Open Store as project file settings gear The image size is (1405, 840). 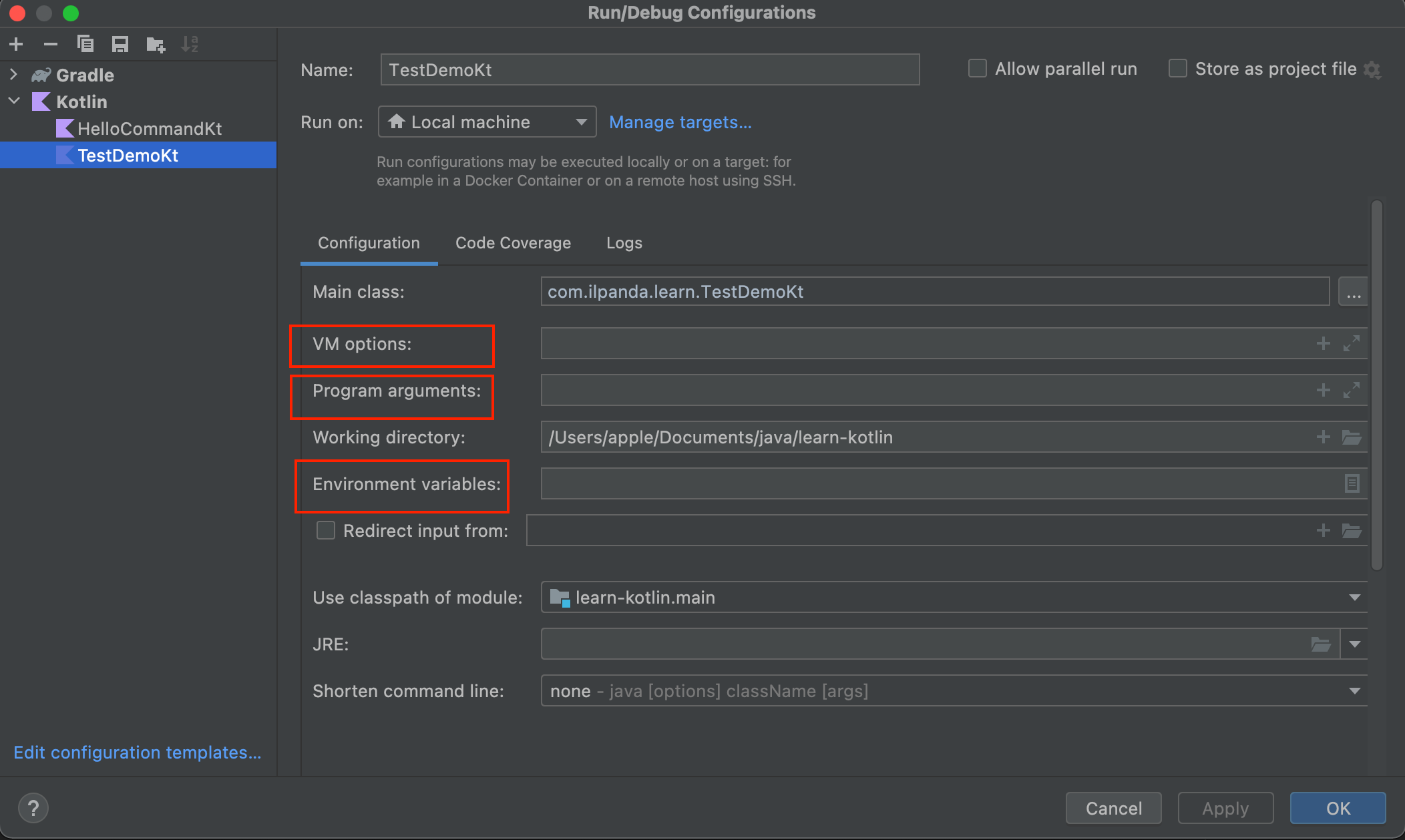(1372, 69)
